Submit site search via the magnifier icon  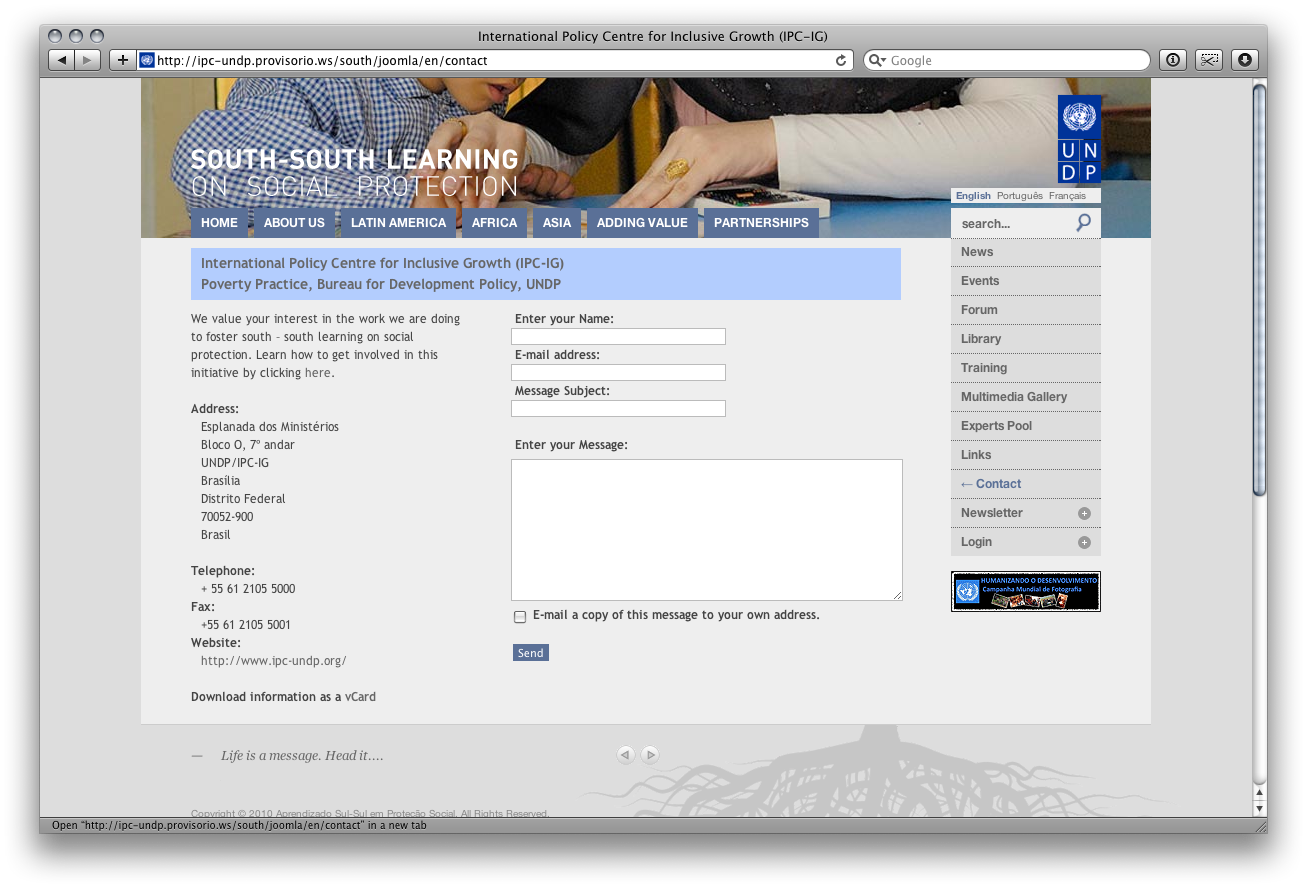(1084, 223)
